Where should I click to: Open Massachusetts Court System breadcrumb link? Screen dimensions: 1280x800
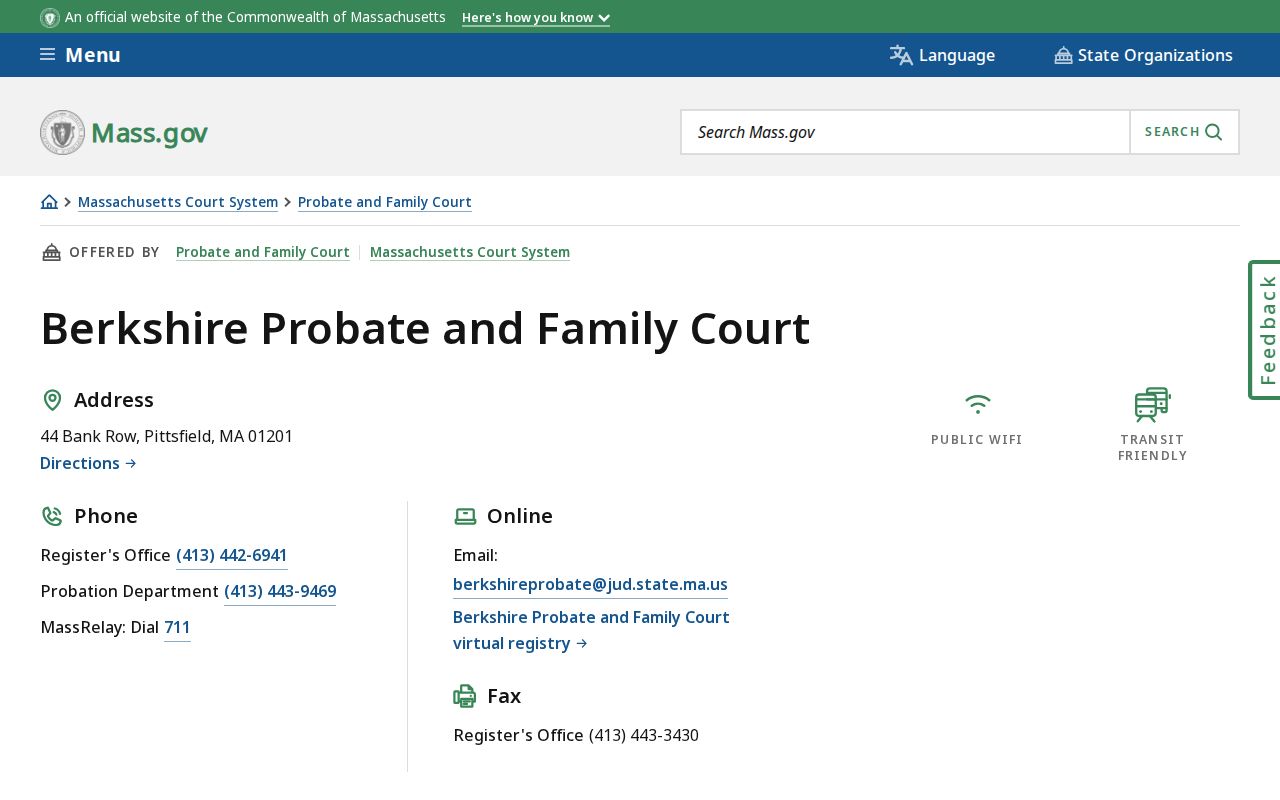pos(178,202)
